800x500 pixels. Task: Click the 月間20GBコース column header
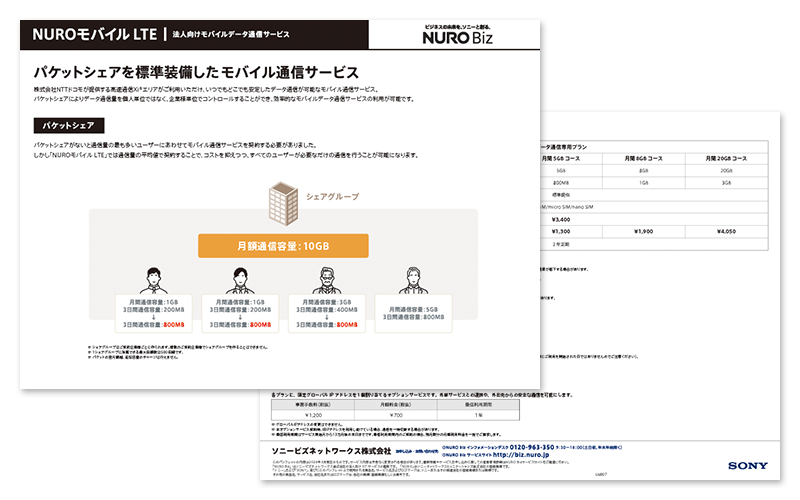point(726,159)
